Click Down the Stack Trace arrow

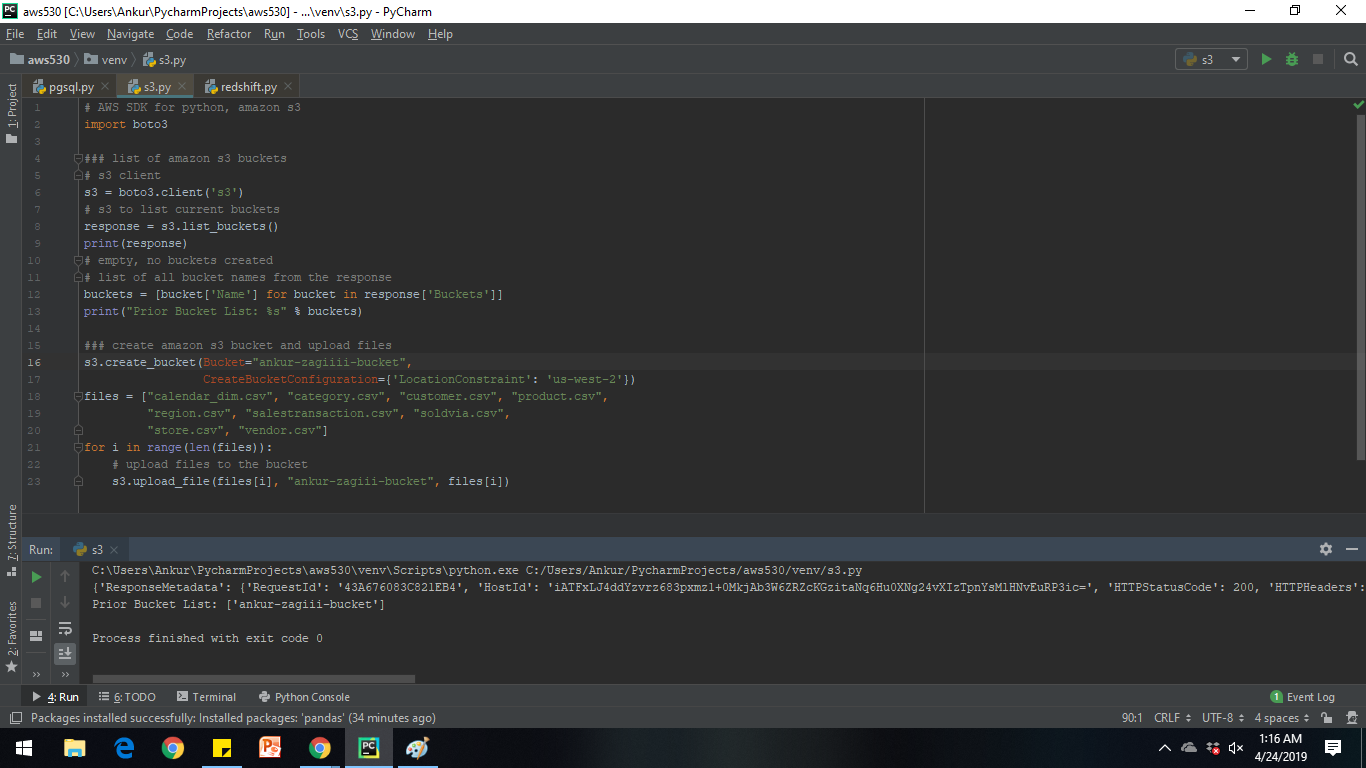(65, 603)
